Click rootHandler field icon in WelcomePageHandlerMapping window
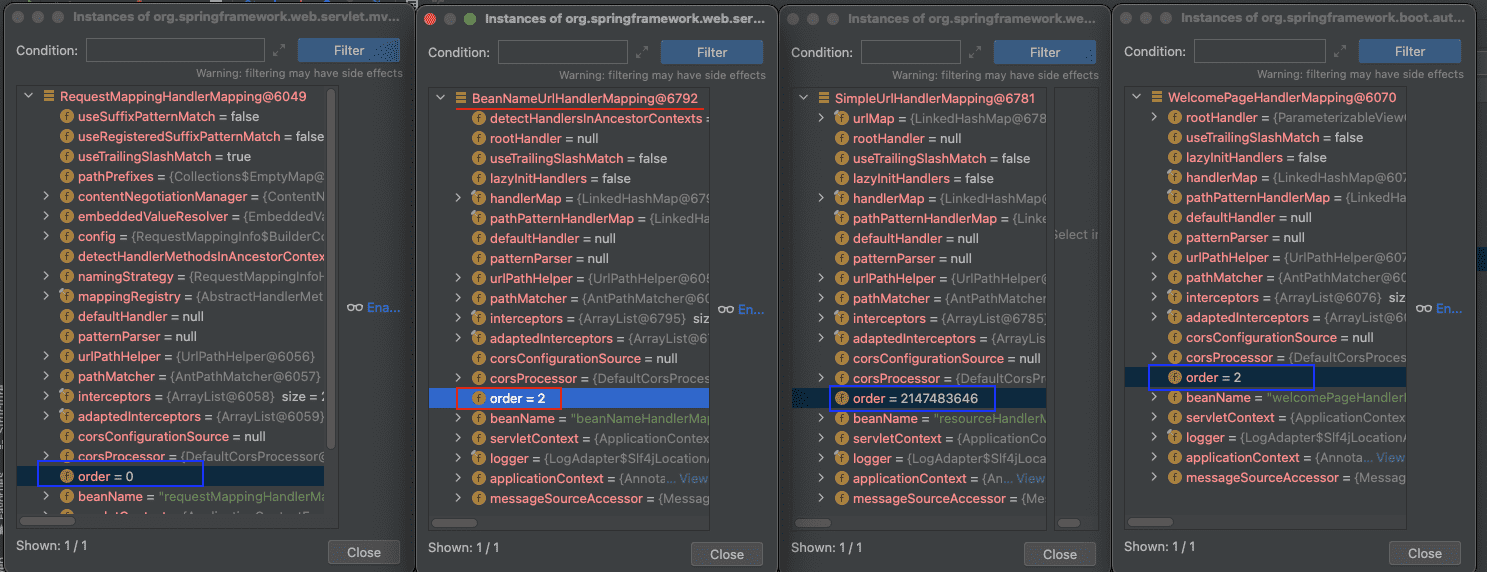 pos(1175,117)
